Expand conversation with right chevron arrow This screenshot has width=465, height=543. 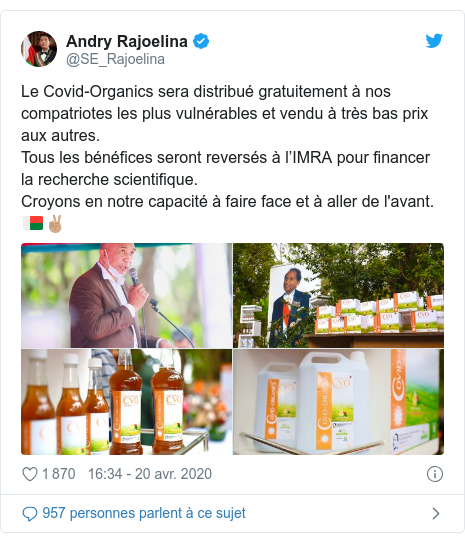436,513
